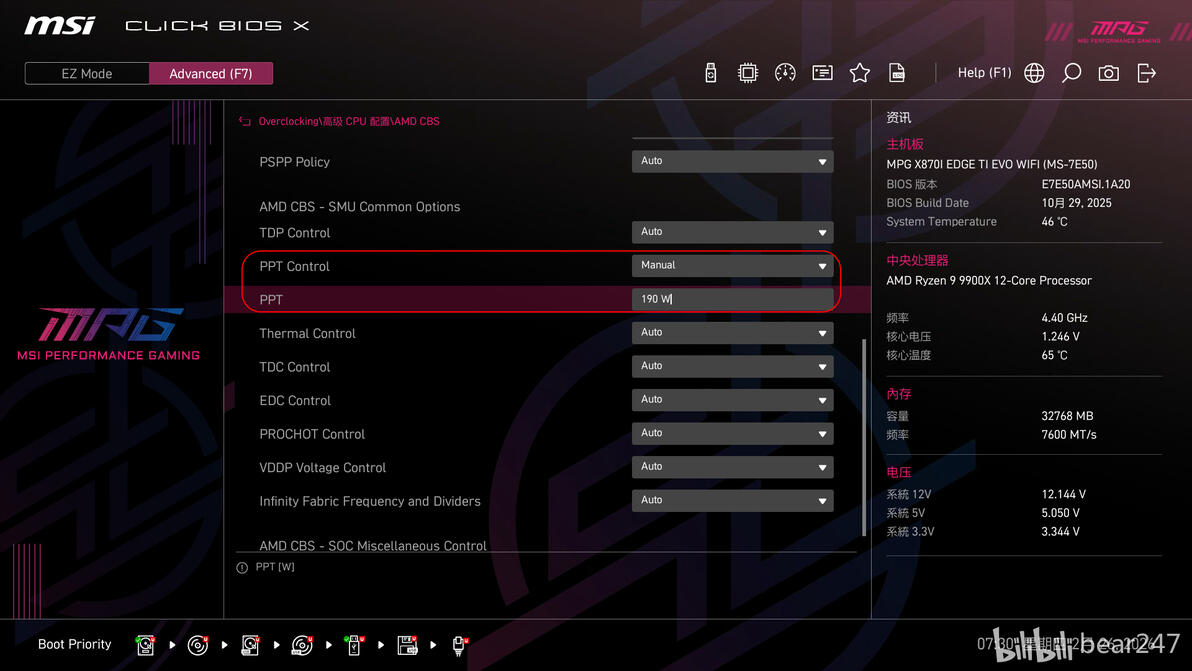Click the 32768 MB memory capacity value
Viewport: 1192px width, 671px height.
point(1067,416)
